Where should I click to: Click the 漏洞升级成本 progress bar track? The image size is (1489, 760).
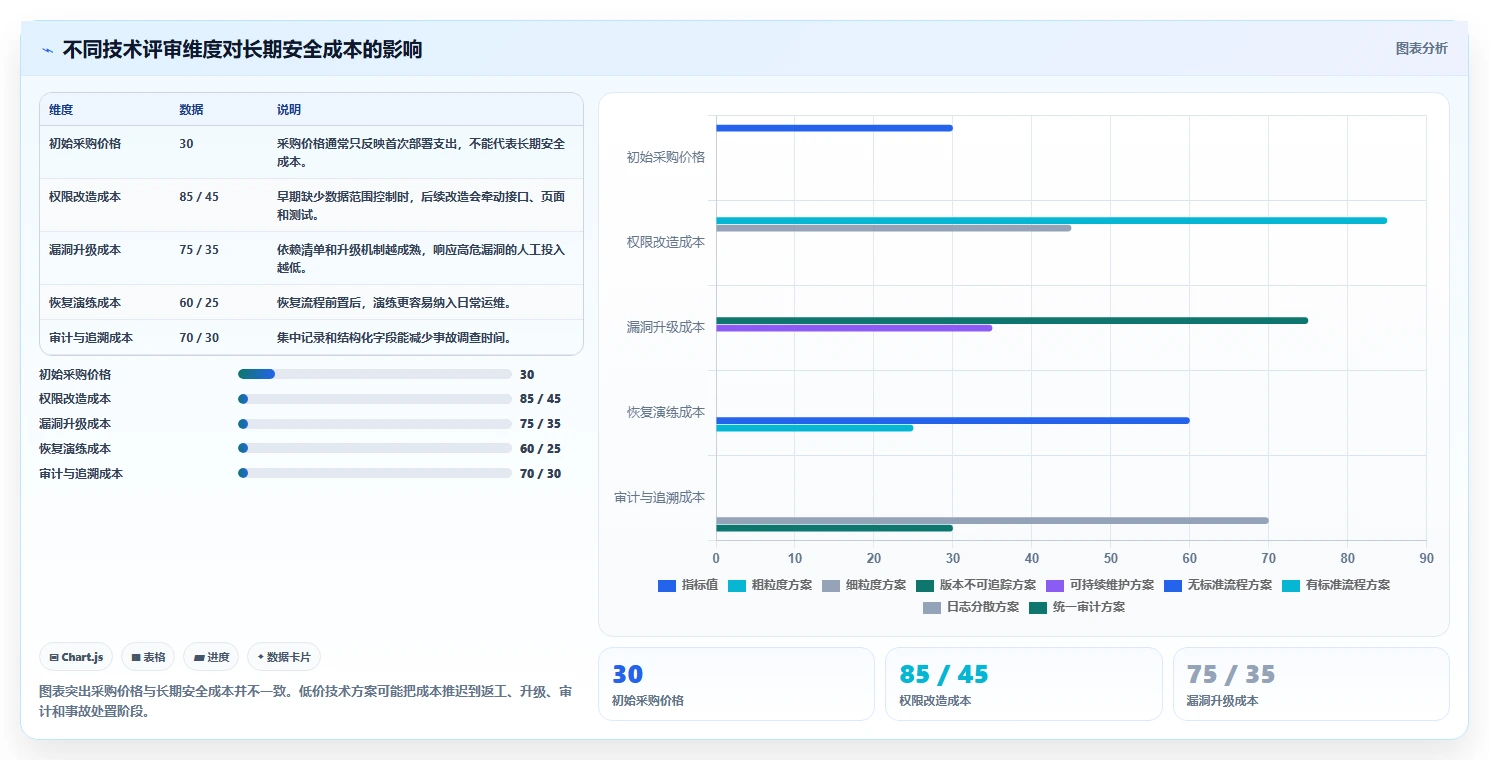(x=375, y=424)
